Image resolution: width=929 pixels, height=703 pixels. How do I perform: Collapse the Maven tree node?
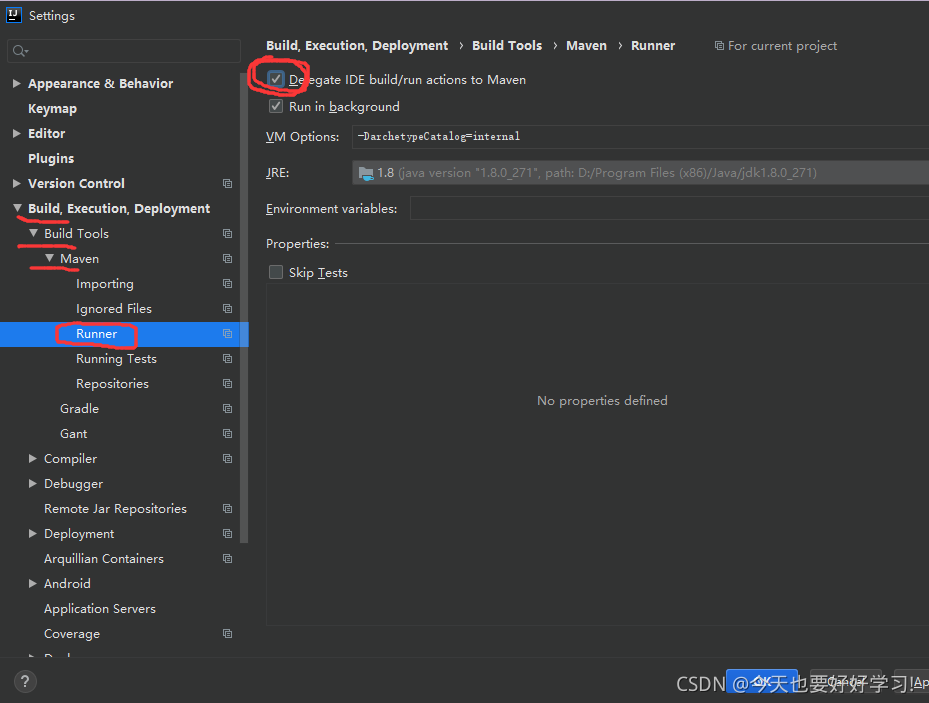point(49,258)
